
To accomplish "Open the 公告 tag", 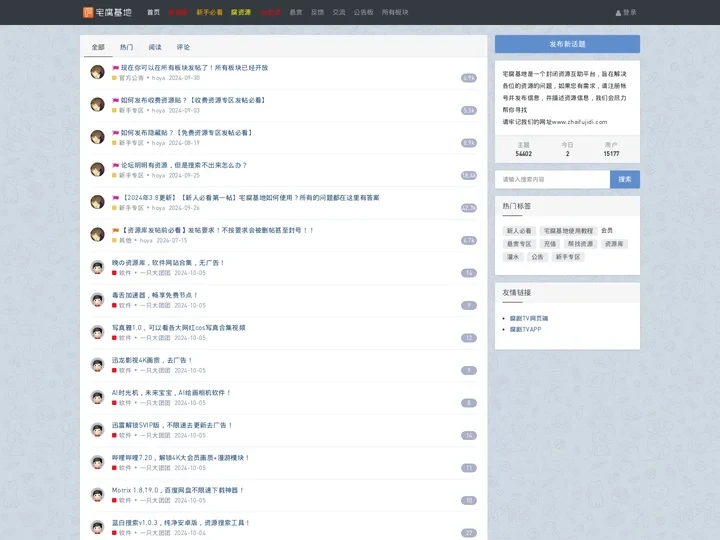I will pyautogui.click(x=537, y=257).
